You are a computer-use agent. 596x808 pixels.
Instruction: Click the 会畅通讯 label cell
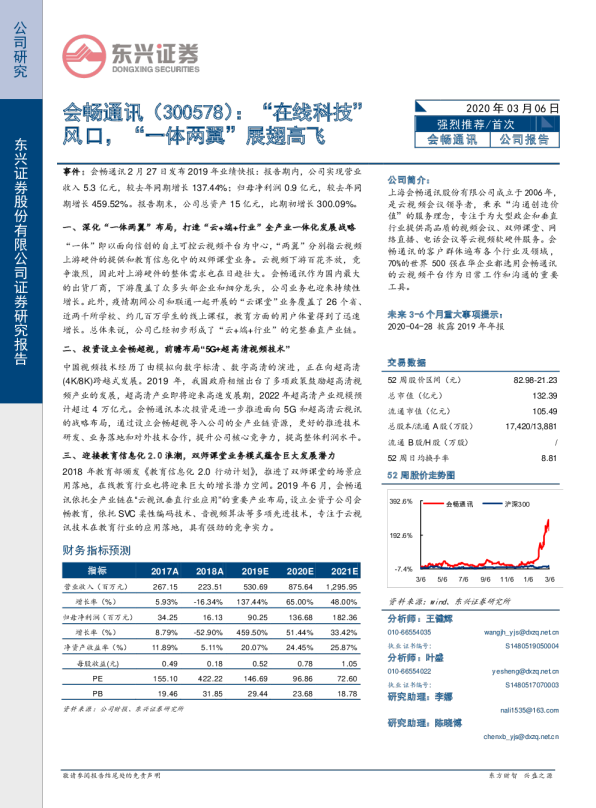(452, 140)
